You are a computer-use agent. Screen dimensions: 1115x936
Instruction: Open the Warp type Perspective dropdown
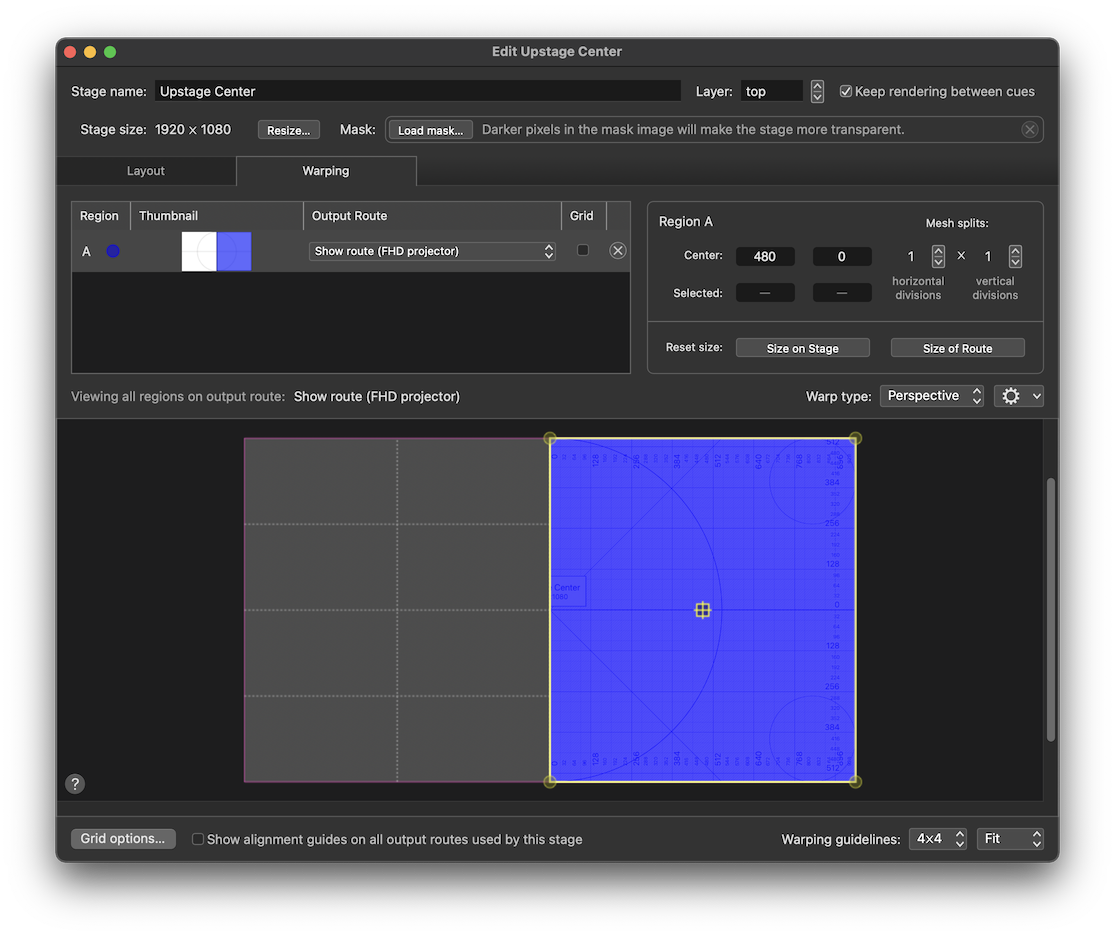931,396
